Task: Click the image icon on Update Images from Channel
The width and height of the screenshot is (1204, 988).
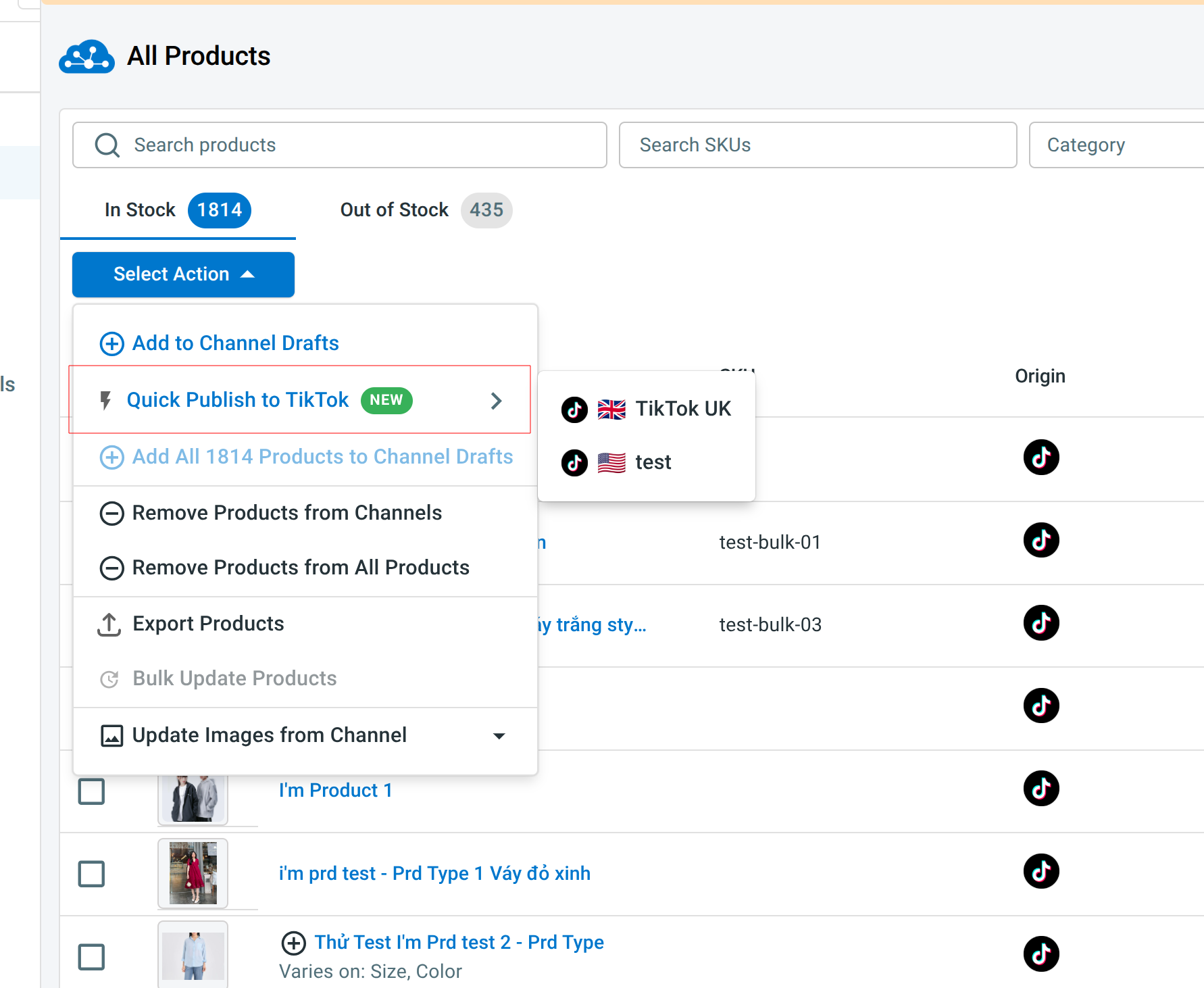Action: (111, 735)
